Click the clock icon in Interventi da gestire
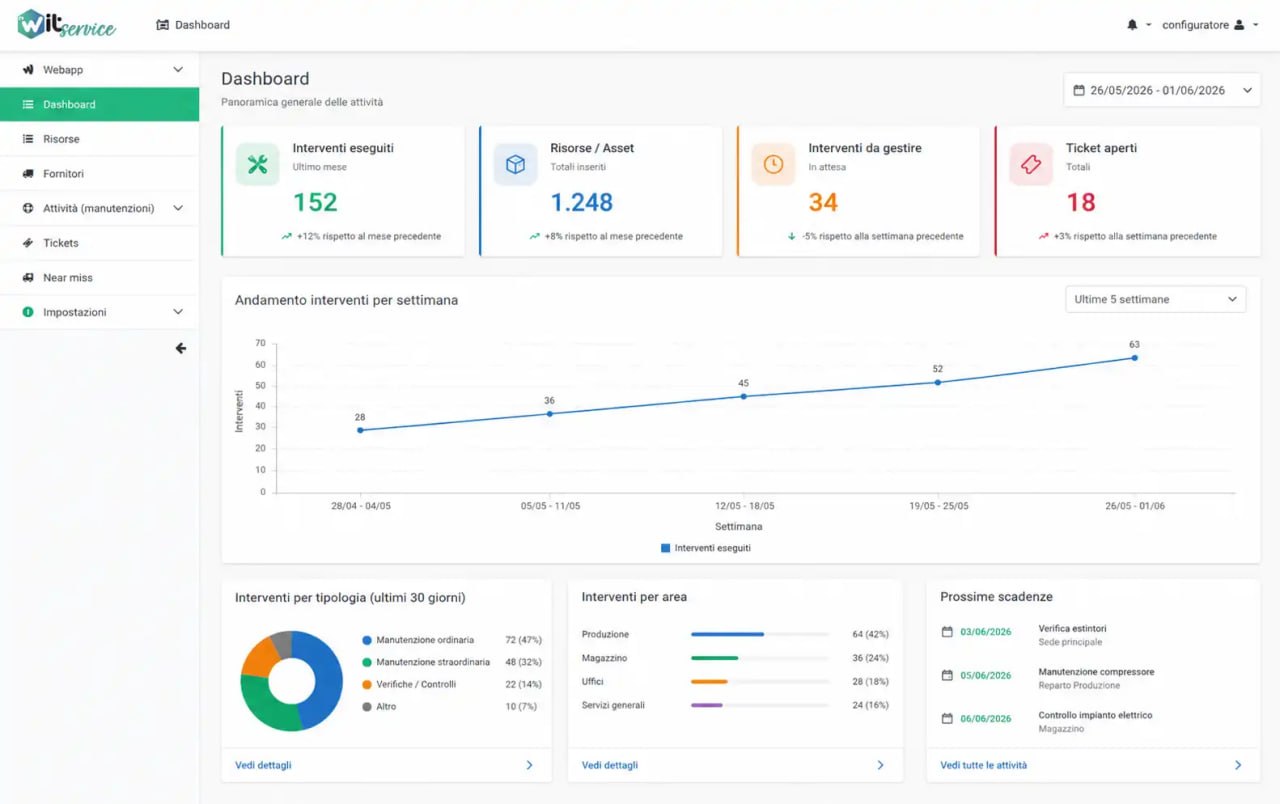The image size is (1280, 804). [x=773, y=165]
